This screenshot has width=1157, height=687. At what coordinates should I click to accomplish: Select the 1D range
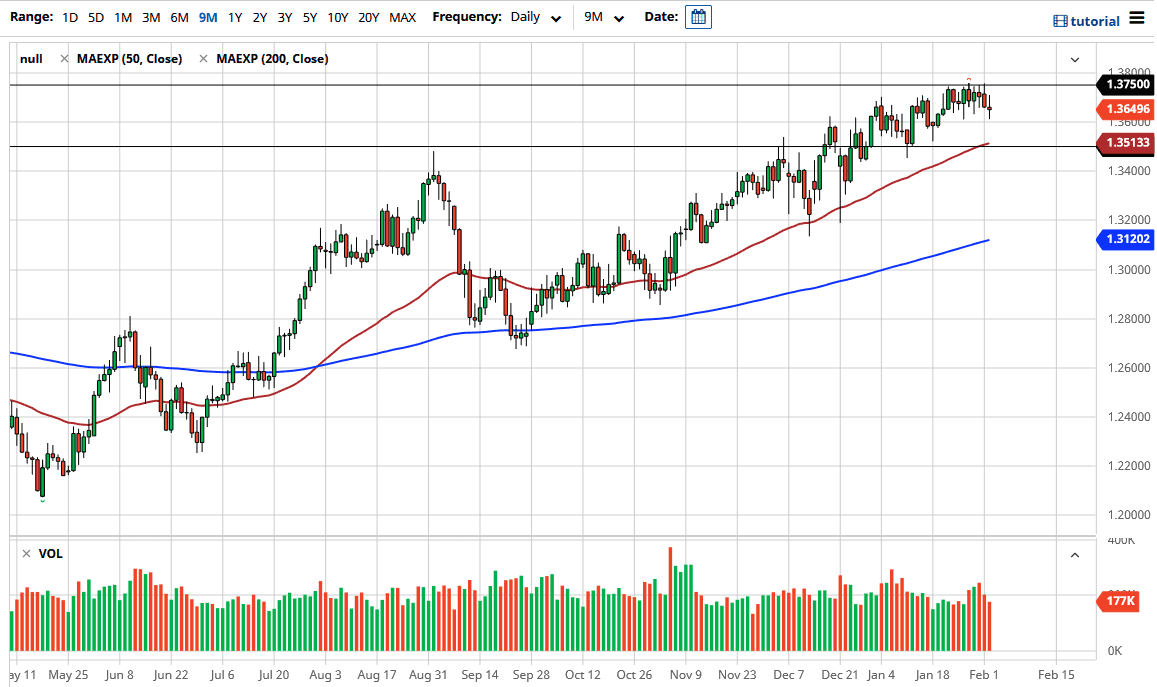coord(70,17)
